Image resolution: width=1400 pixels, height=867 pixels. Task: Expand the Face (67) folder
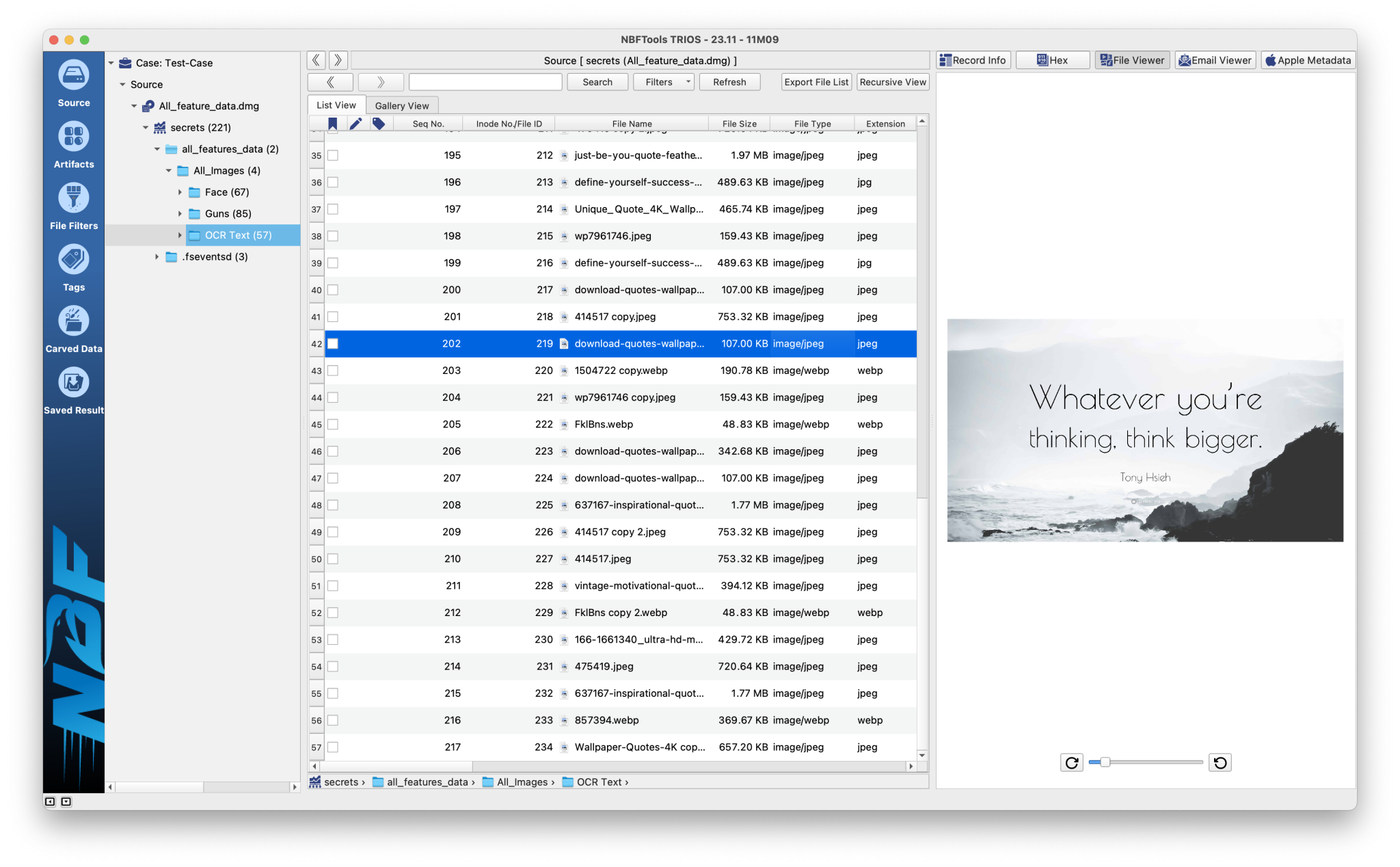tap(180, 192)
